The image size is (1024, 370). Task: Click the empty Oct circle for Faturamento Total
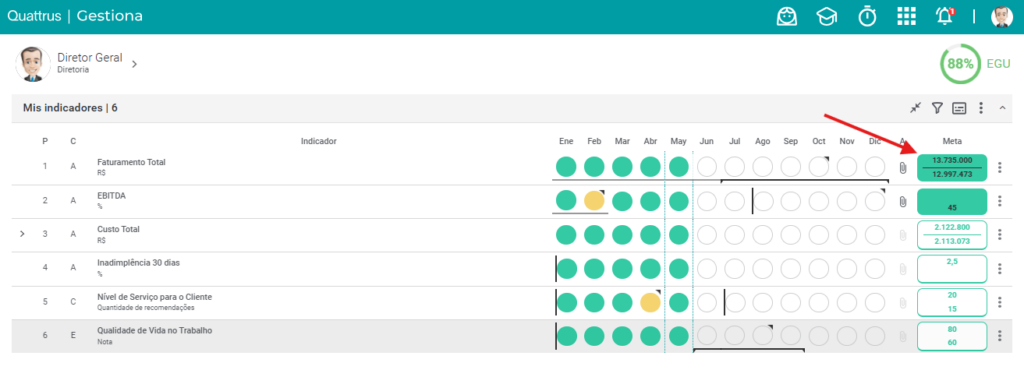[819, 166]
